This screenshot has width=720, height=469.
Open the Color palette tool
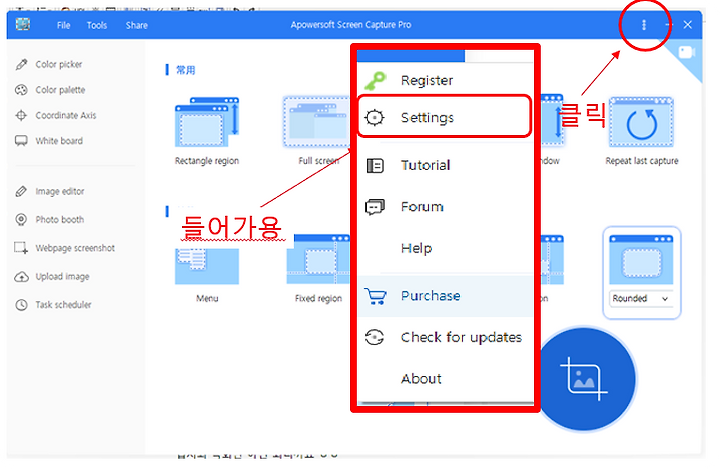(x=50, y=90)
